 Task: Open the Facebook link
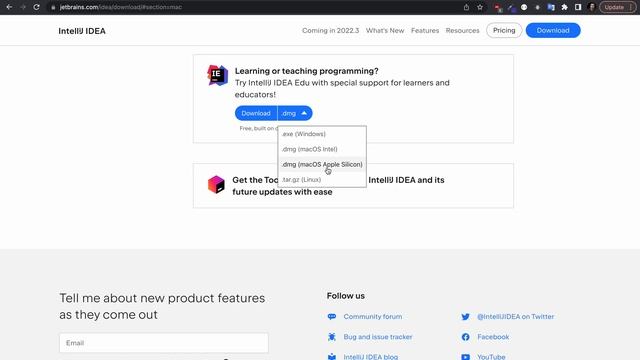493,337
